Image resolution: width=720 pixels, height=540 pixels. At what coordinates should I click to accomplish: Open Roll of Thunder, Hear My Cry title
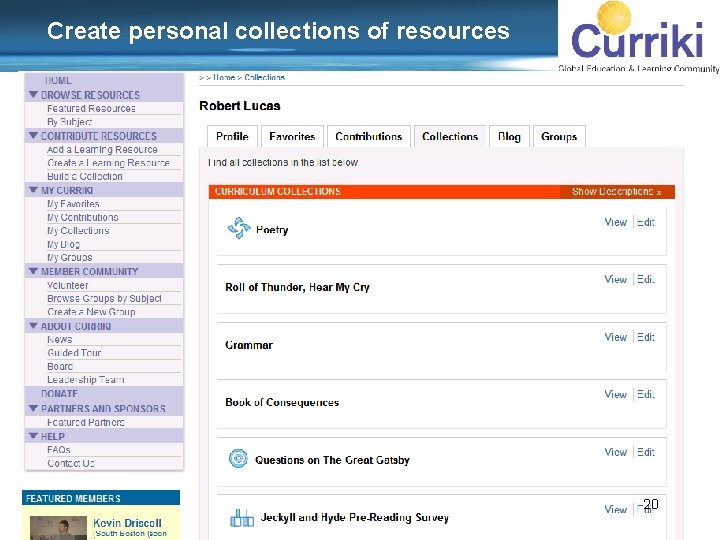(297, 287)
